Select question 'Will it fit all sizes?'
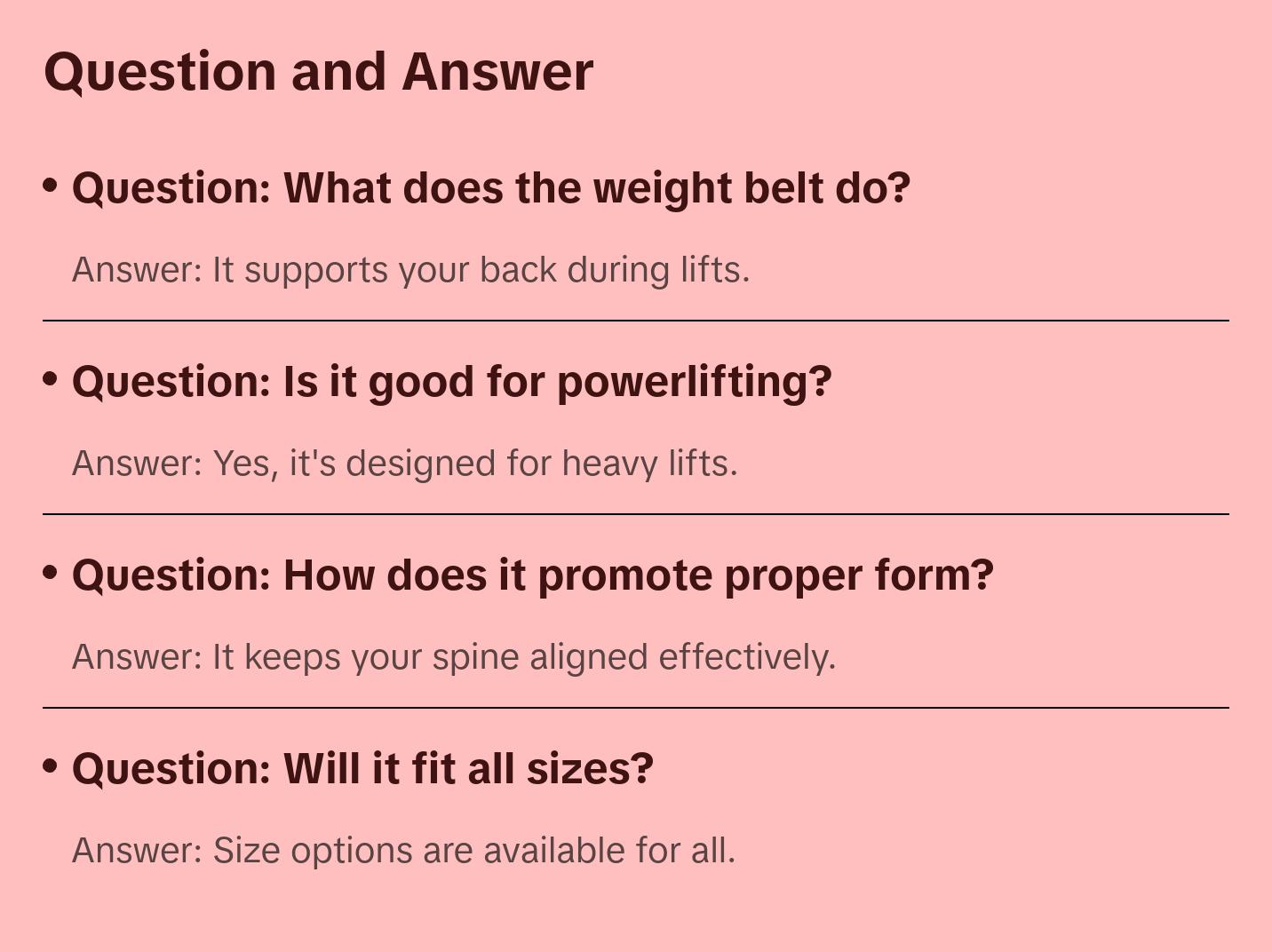 362,769
